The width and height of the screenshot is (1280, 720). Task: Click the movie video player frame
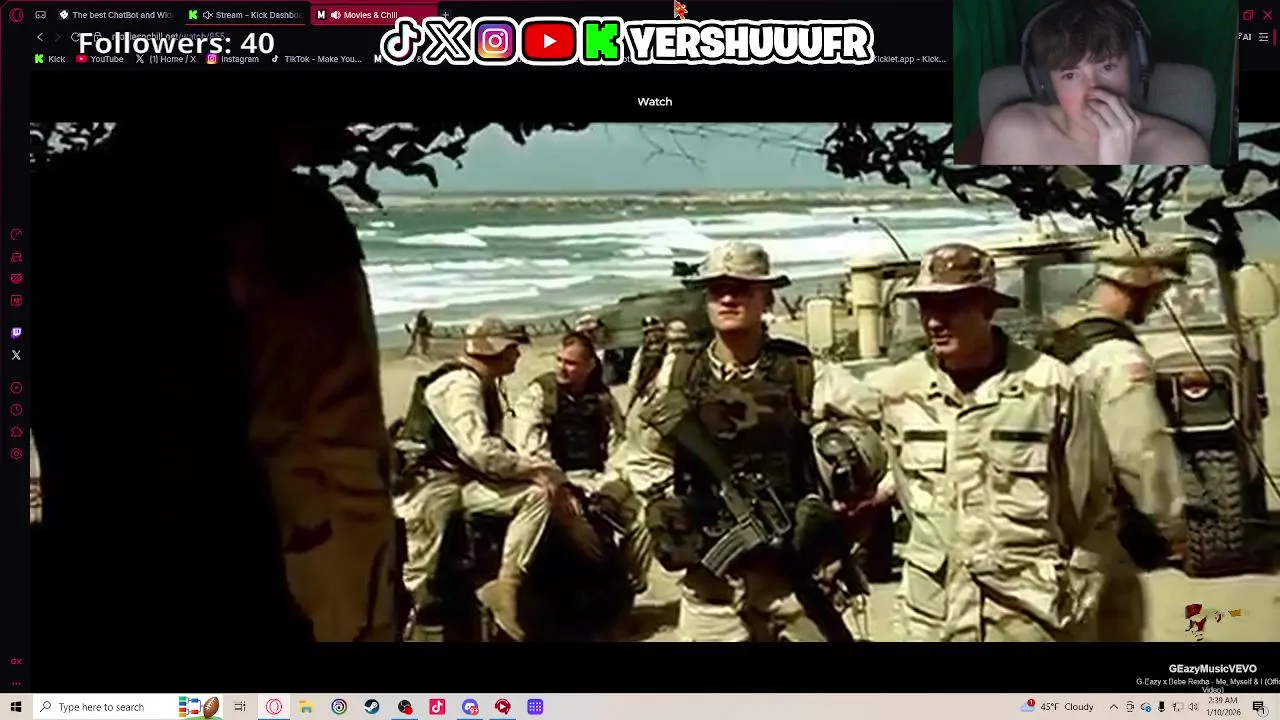click(655, 382)
